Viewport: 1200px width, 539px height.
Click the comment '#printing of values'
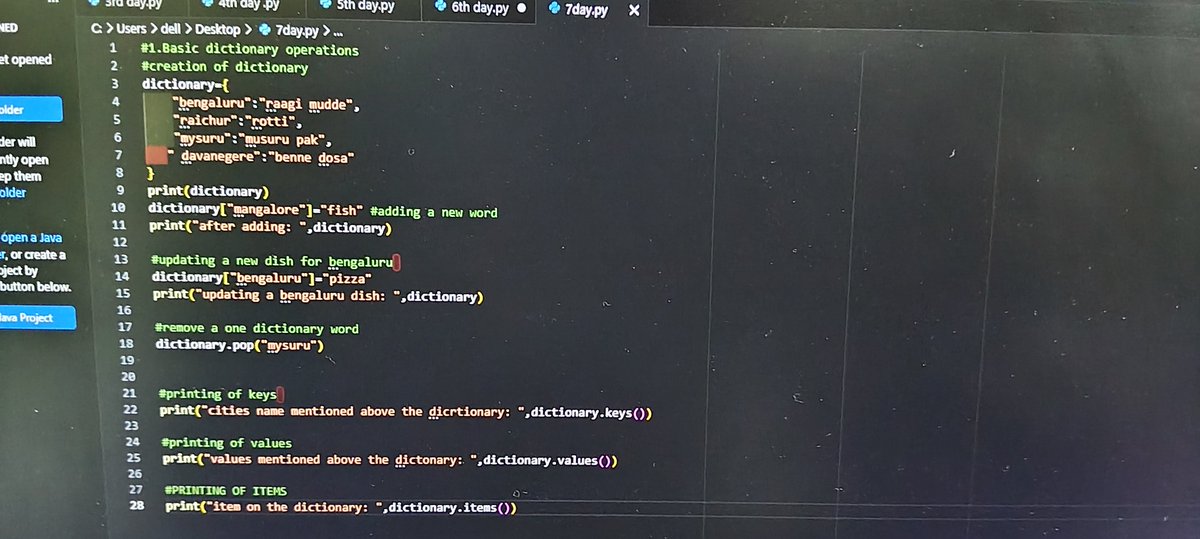click(226, 442)
